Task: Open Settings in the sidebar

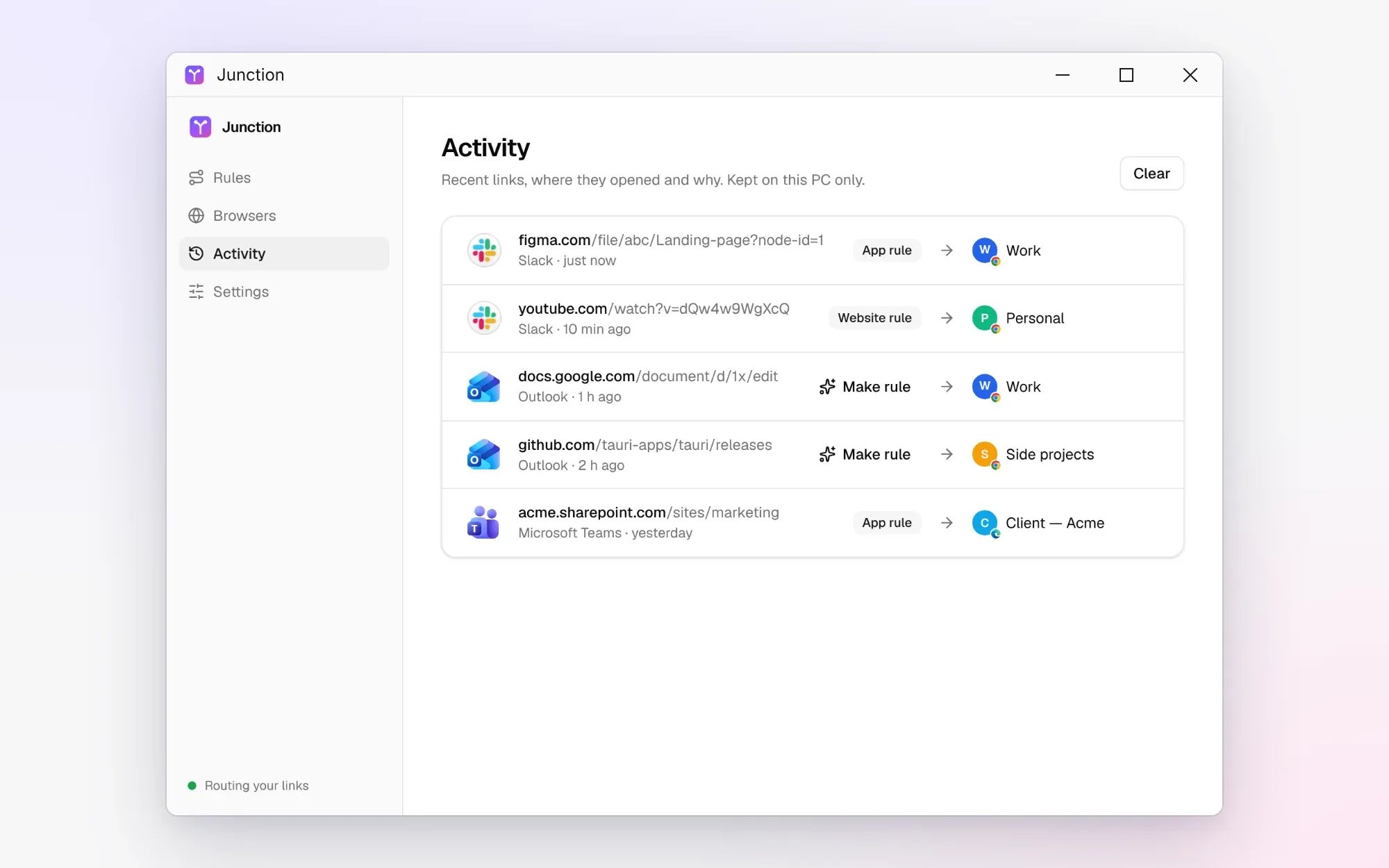Action: point(284,292)
